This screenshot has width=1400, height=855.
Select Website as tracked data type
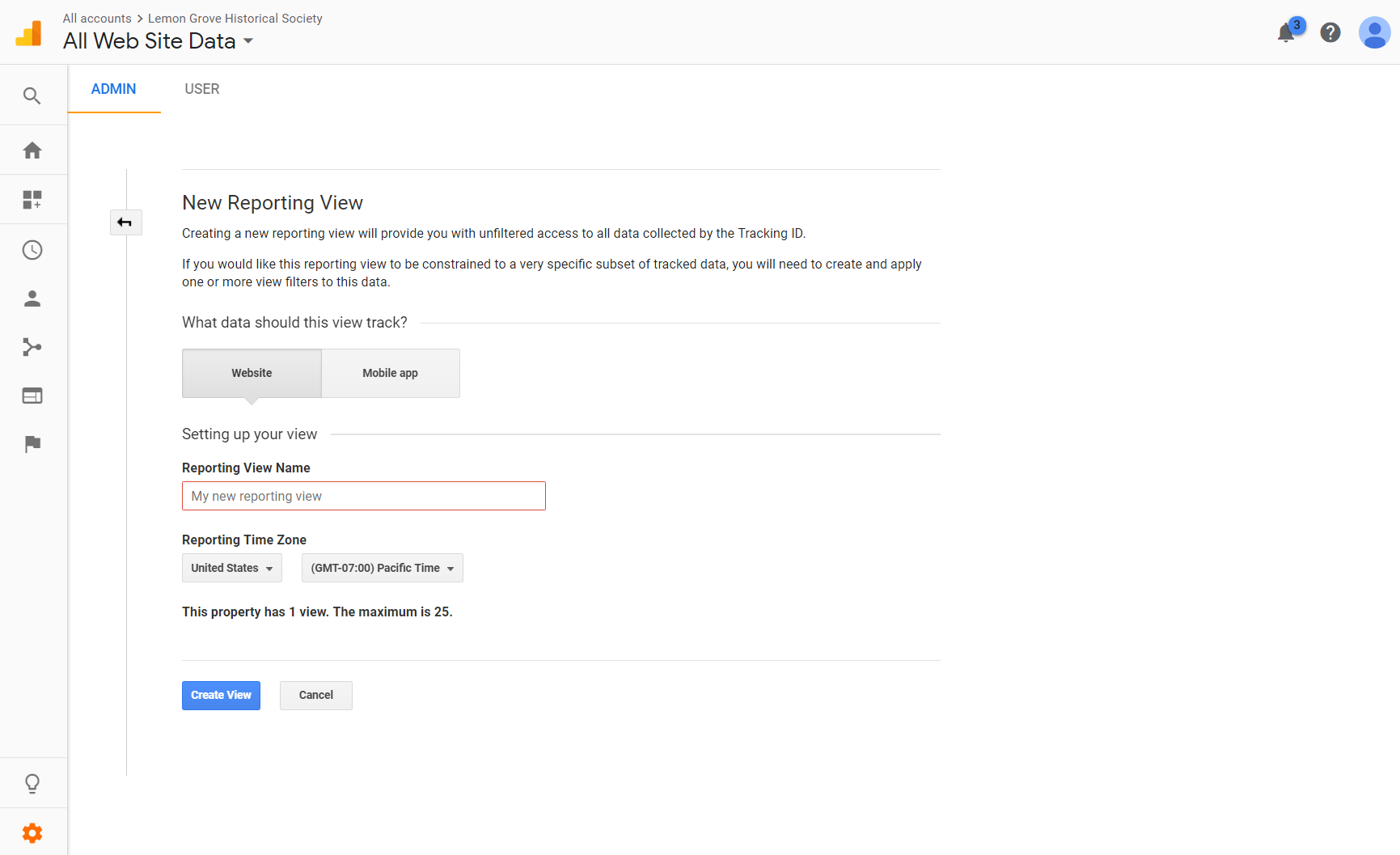coord(252,373)
